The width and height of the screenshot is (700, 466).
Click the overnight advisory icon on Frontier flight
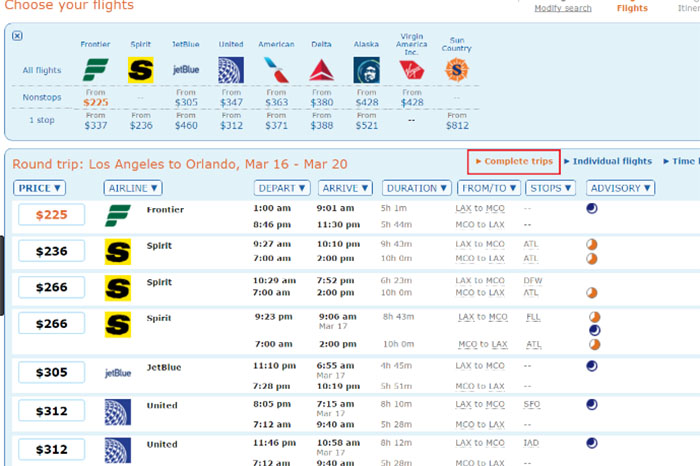pos(592,209)
